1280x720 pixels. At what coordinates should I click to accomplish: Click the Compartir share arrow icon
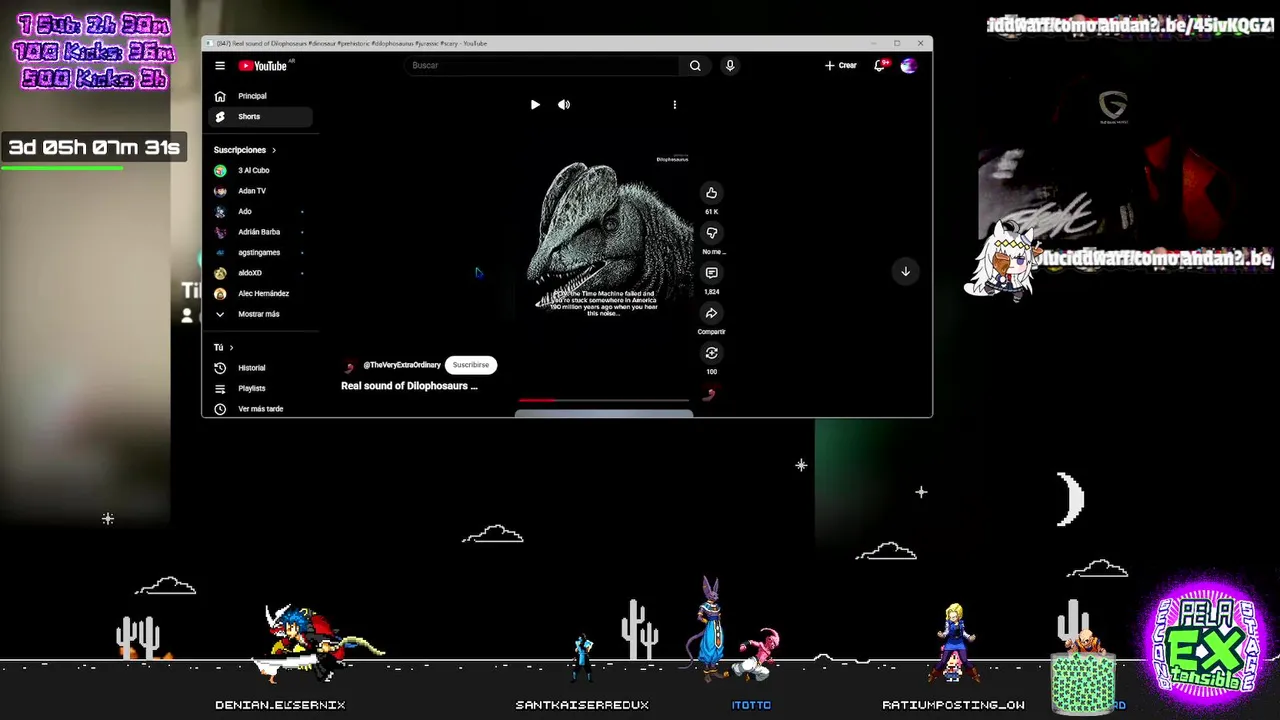click(711, 313)
